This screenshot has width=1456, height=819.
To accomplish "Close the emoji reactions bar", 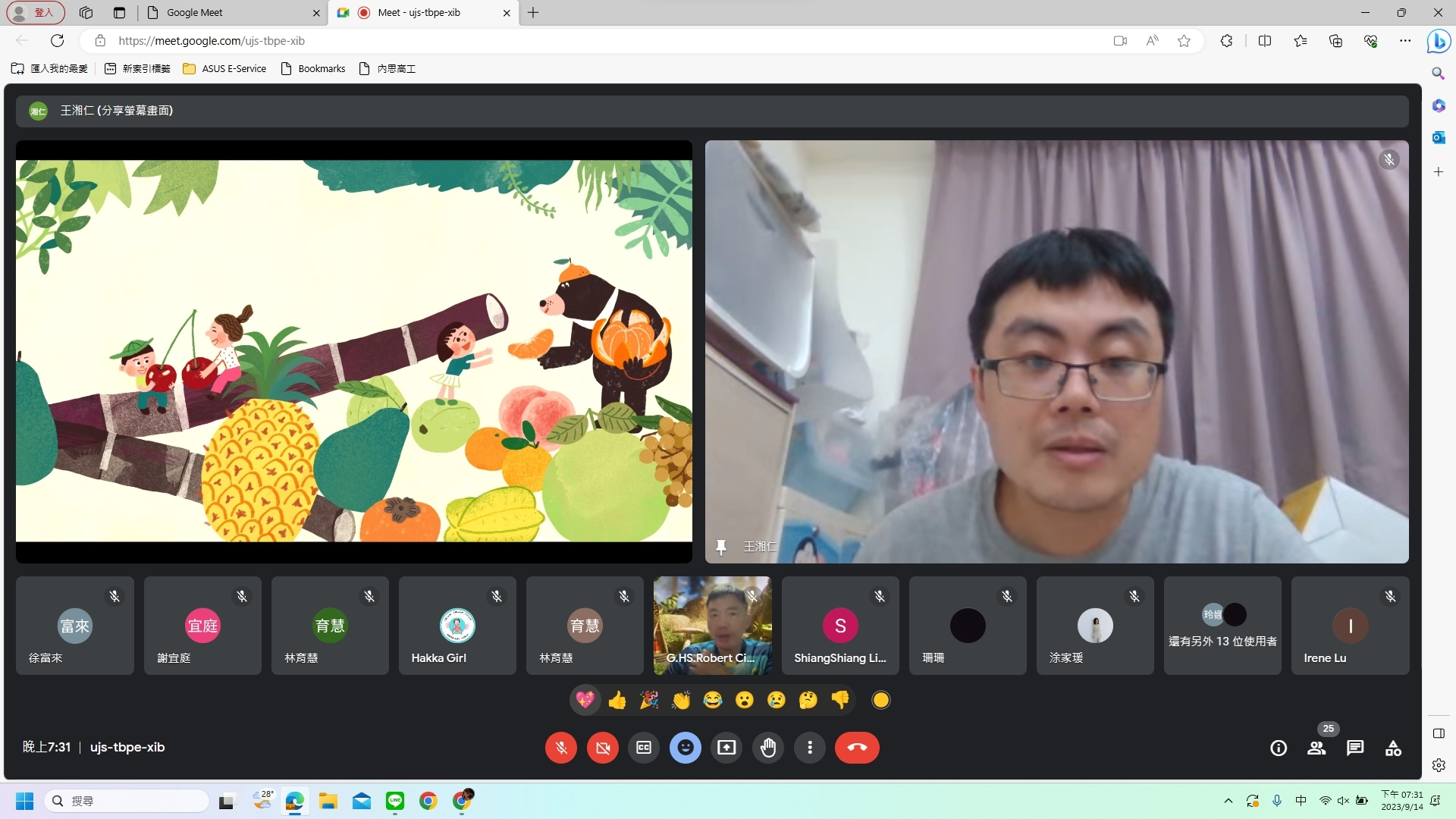I will coord(685,748).
